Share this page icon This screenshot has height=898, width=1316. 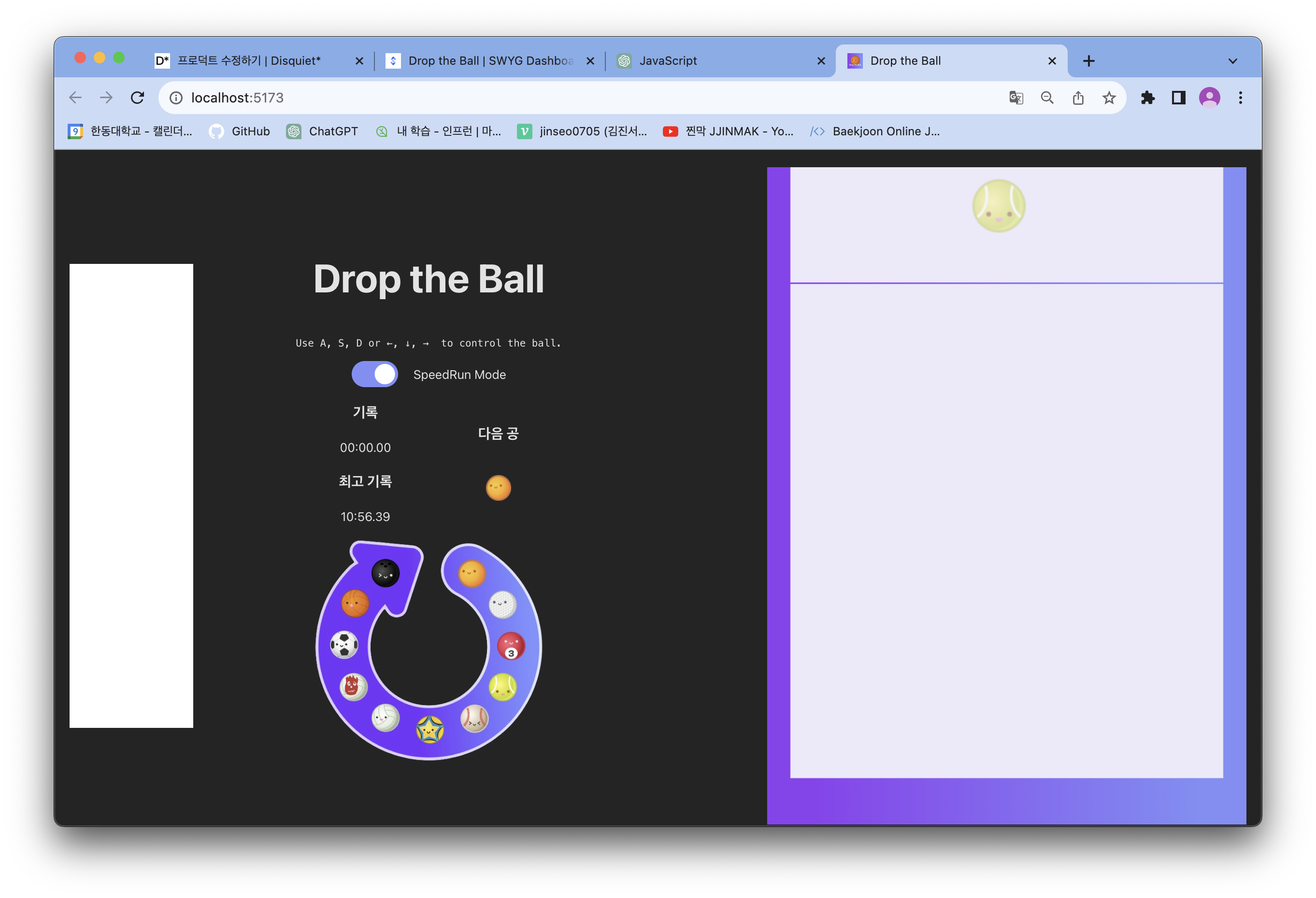(1078, 98)
